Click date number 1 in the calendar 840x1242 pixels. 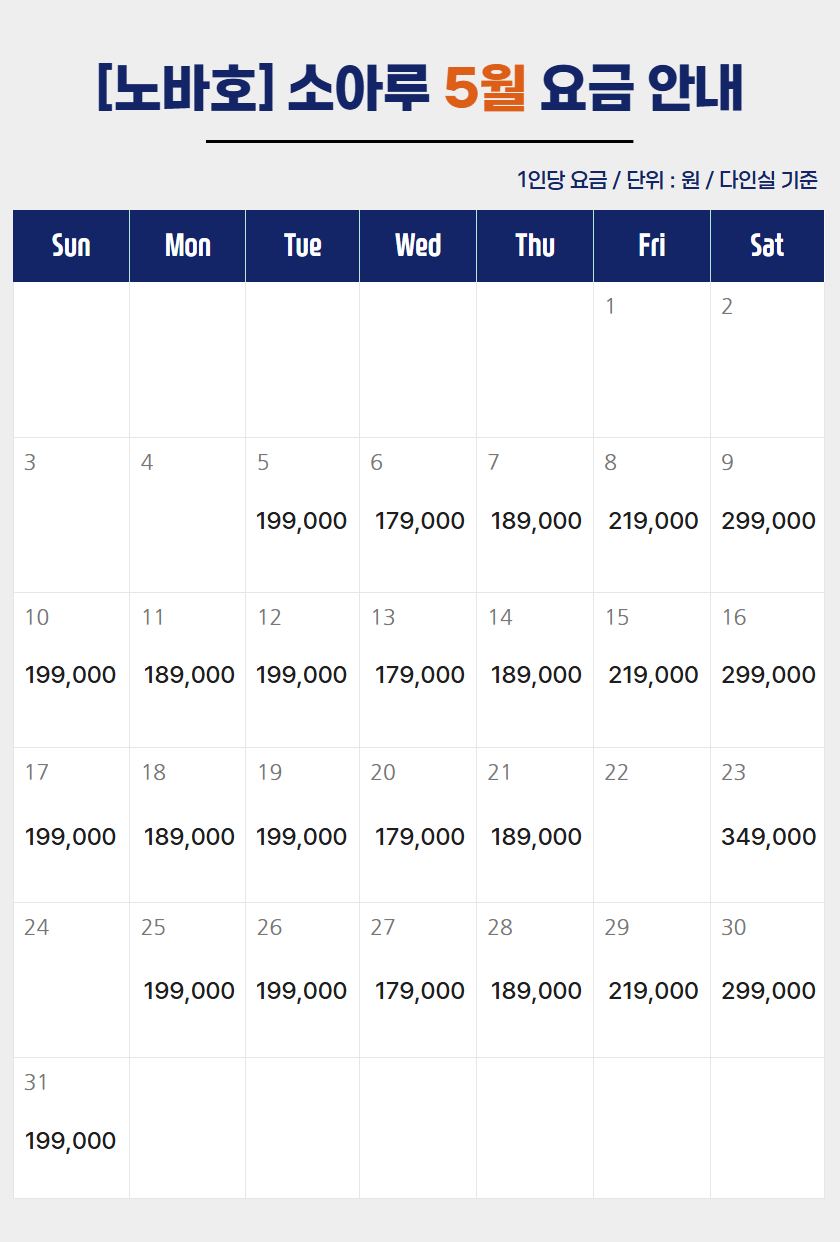tap(610, 307)
